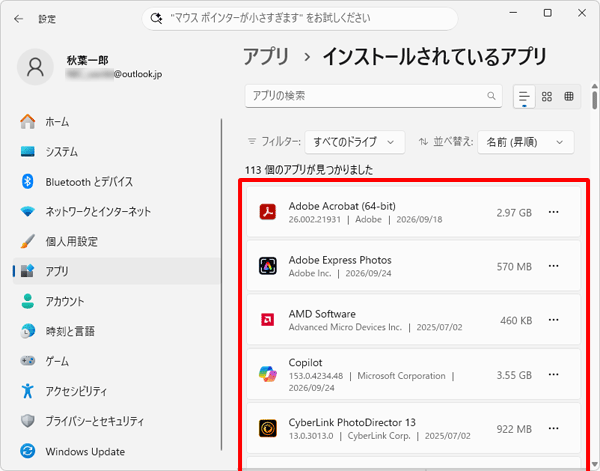The width and height of the screenshot is (600, 471).
Task: Open Windows Update settings
Action: (x=117, y=451)
